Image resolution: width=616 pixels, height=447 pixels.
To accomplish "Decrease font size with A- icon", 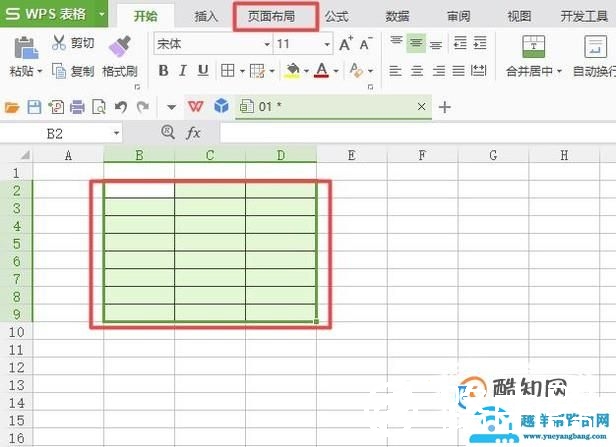I will point(365,44).
